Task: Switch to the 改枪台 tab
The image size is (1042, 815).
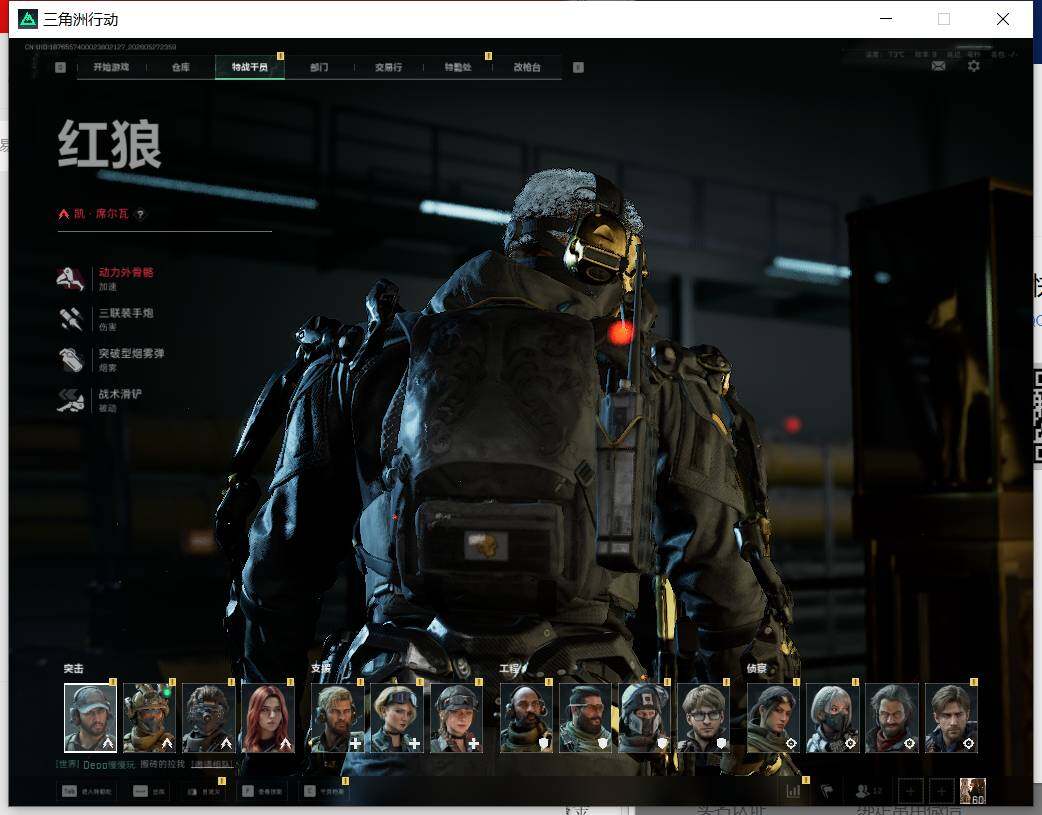Action: 527,67
